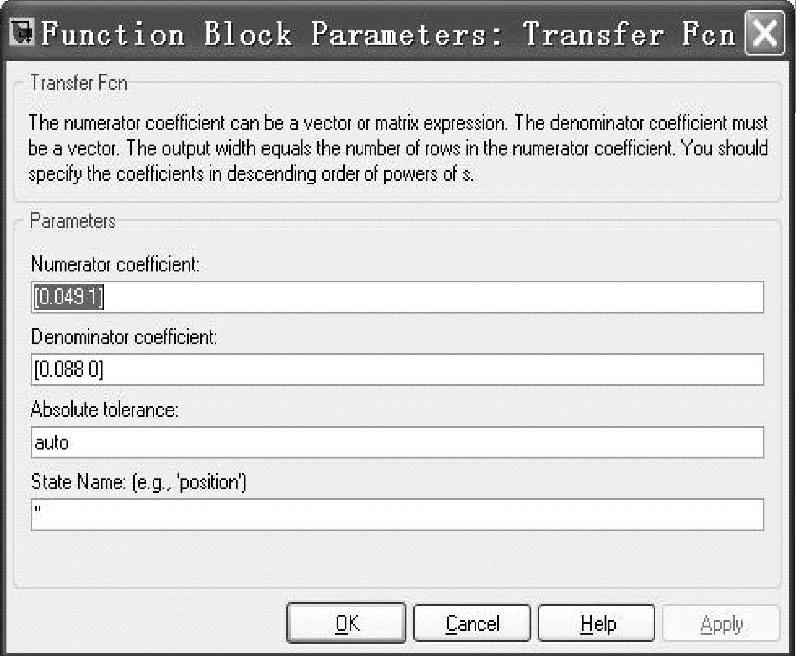Cancel the parameter changes

(472, 624)
